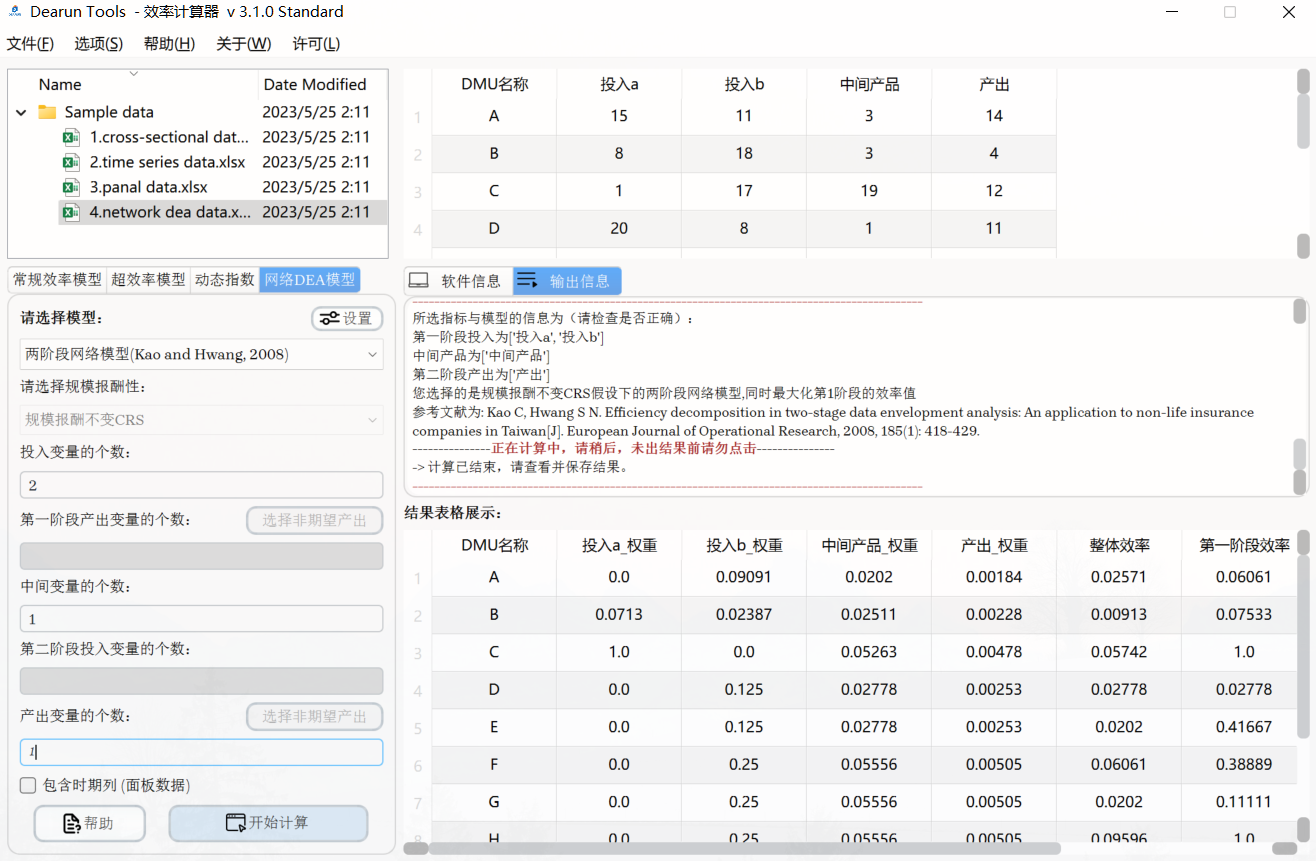1316x861 pixels.
Task: Open the 两阶段网络模型 model dropdown
Action: pyautogui.click(x=200, y=354)
